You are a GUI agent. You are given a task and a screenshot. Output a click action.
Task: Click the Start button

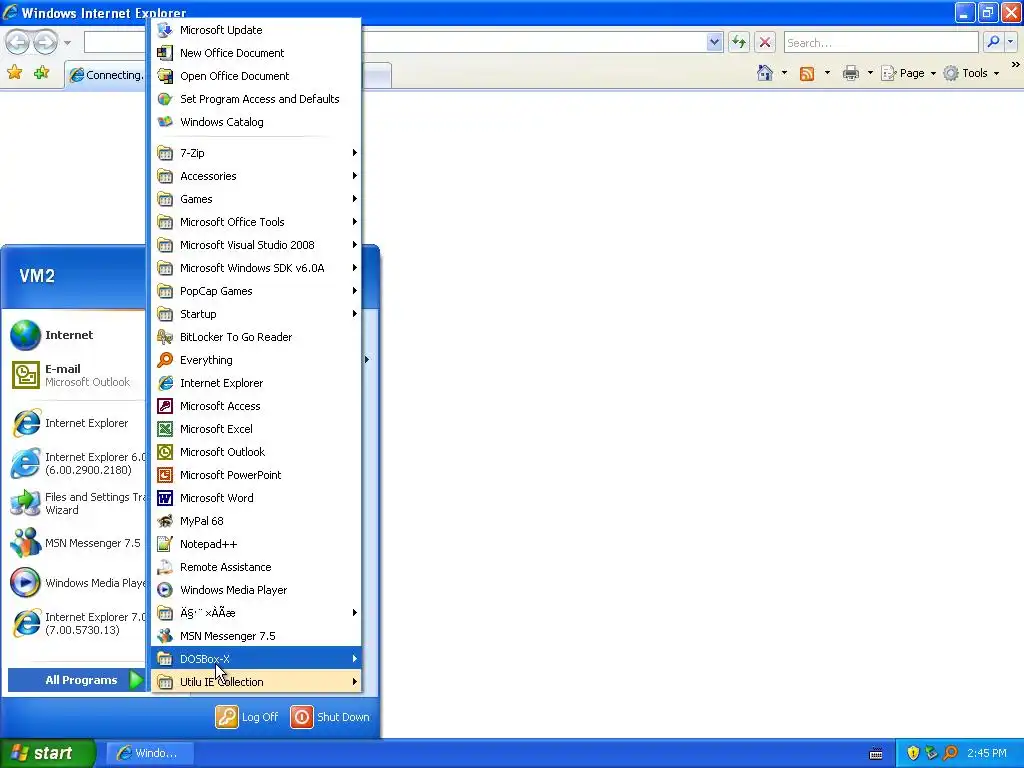pyautogui.click(x=48, y=753)
